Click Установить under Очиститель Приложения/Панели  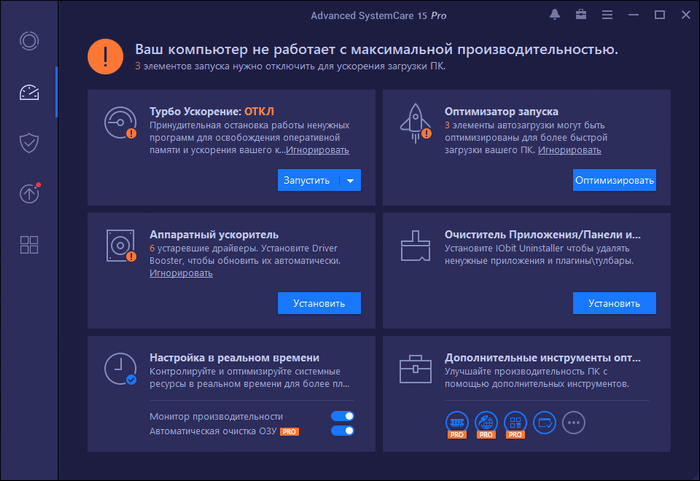point(614,303)
